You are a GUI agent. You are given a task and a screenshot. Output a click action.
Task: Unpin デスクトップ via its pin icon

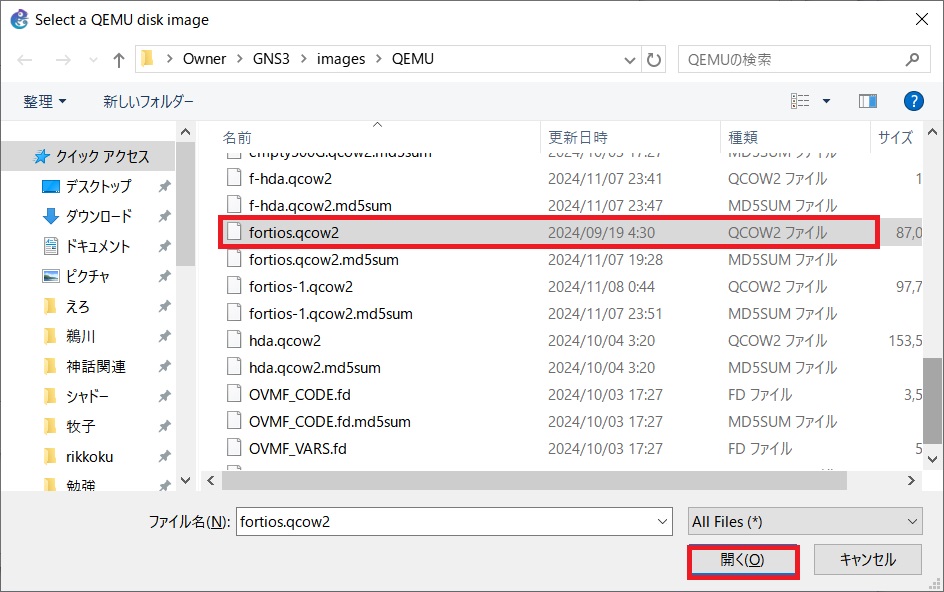164,187
